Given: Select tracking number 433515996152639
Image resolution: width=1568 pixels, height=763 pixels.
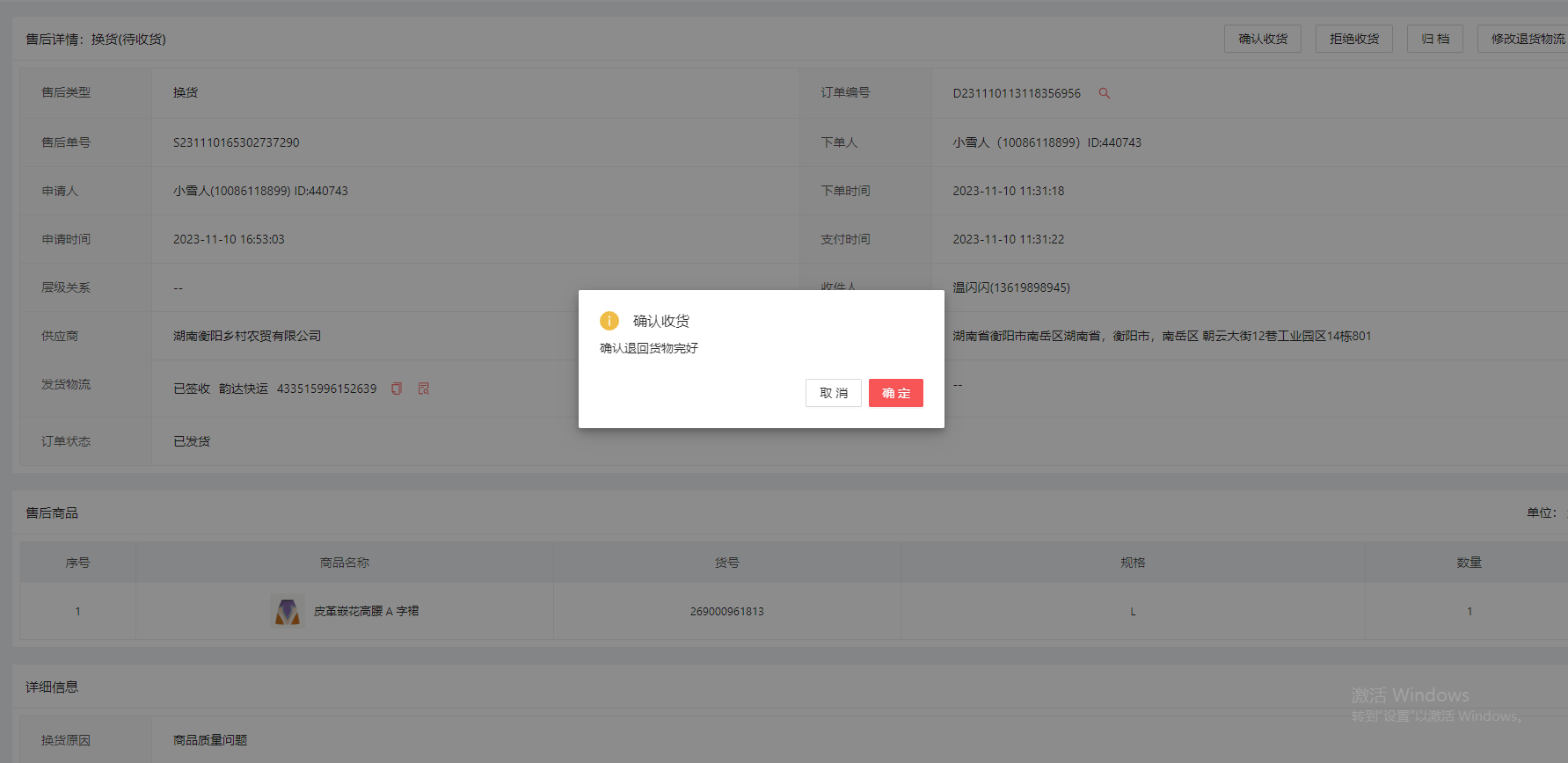Looking at the screenshot, I should click(326, 389).
